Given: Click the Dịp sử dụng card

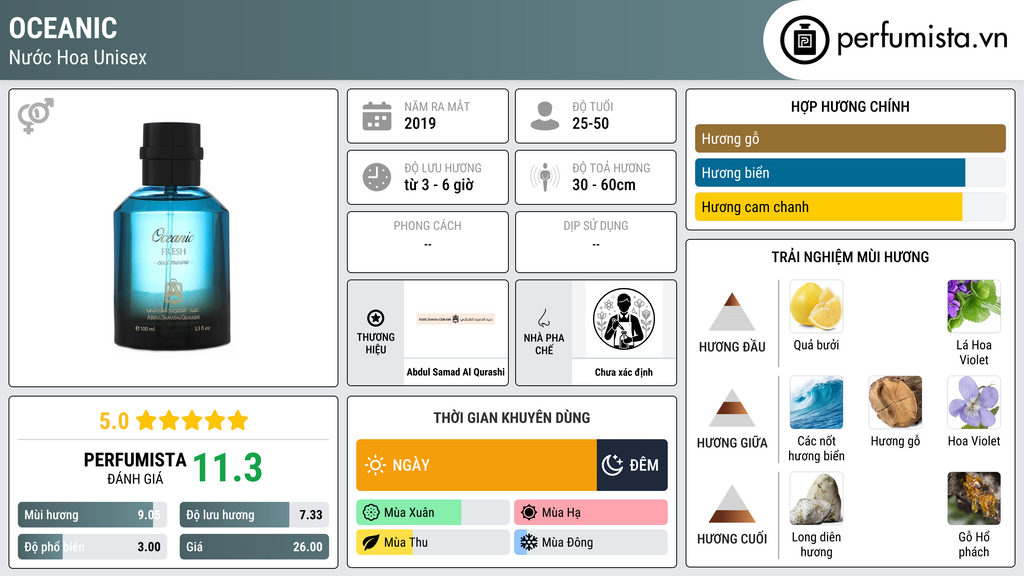Looking at the screenshot, I should pos(596,242).
